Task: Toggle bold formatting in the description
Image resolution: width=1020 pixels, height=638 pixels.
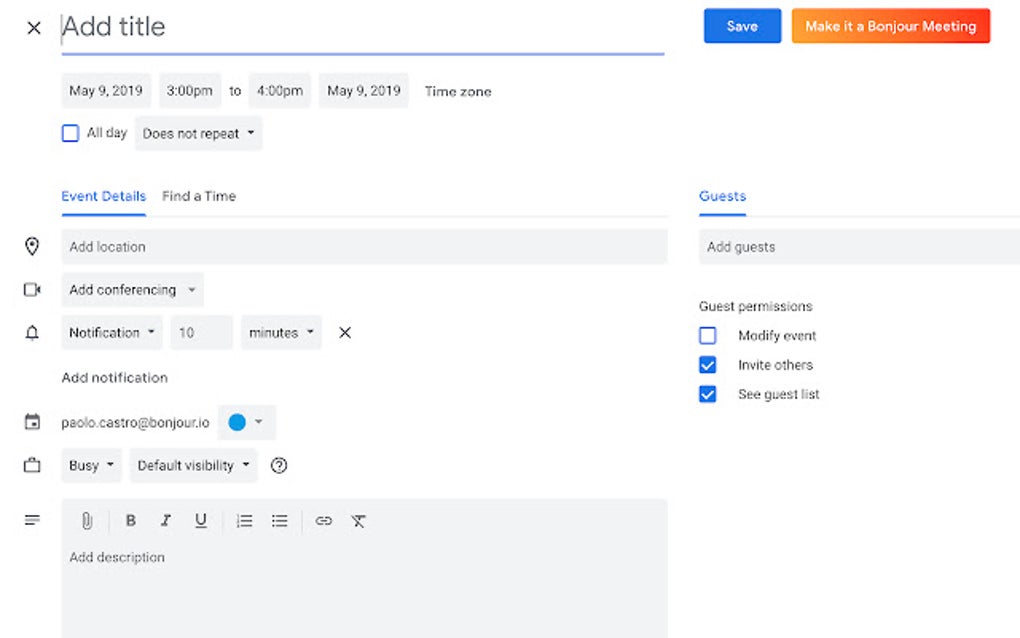Action: 130,520
